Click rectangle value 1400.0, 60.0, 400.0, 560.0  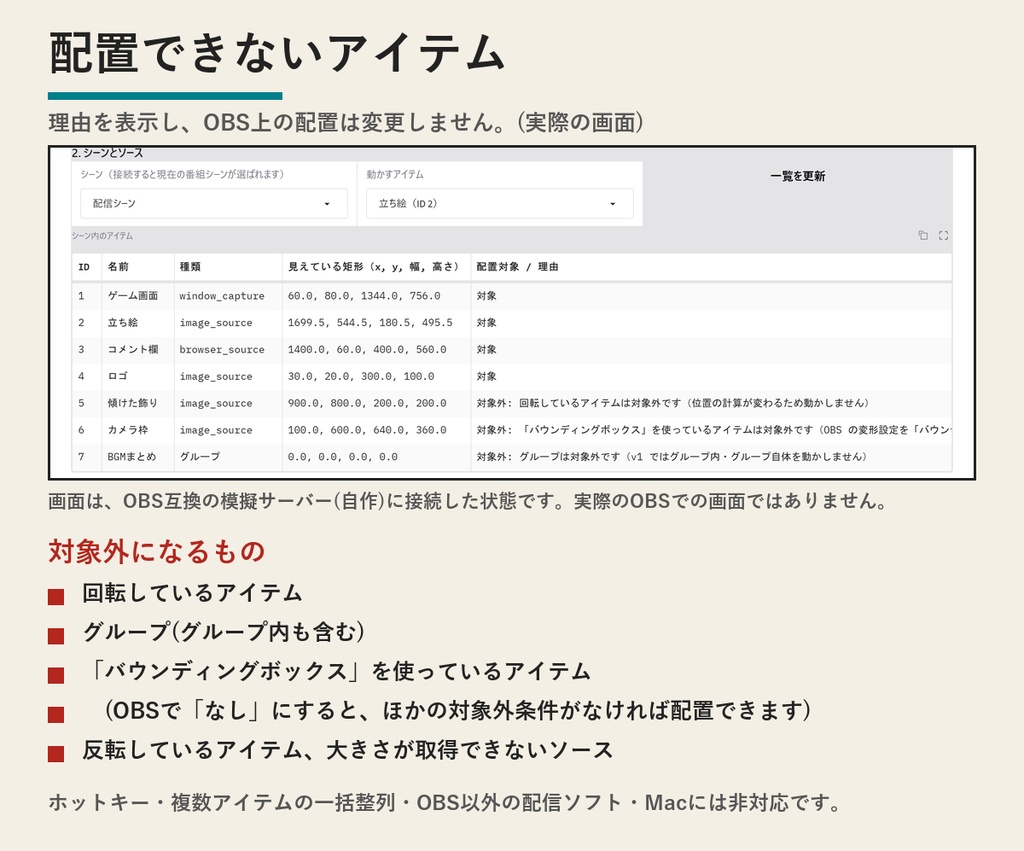376,349
